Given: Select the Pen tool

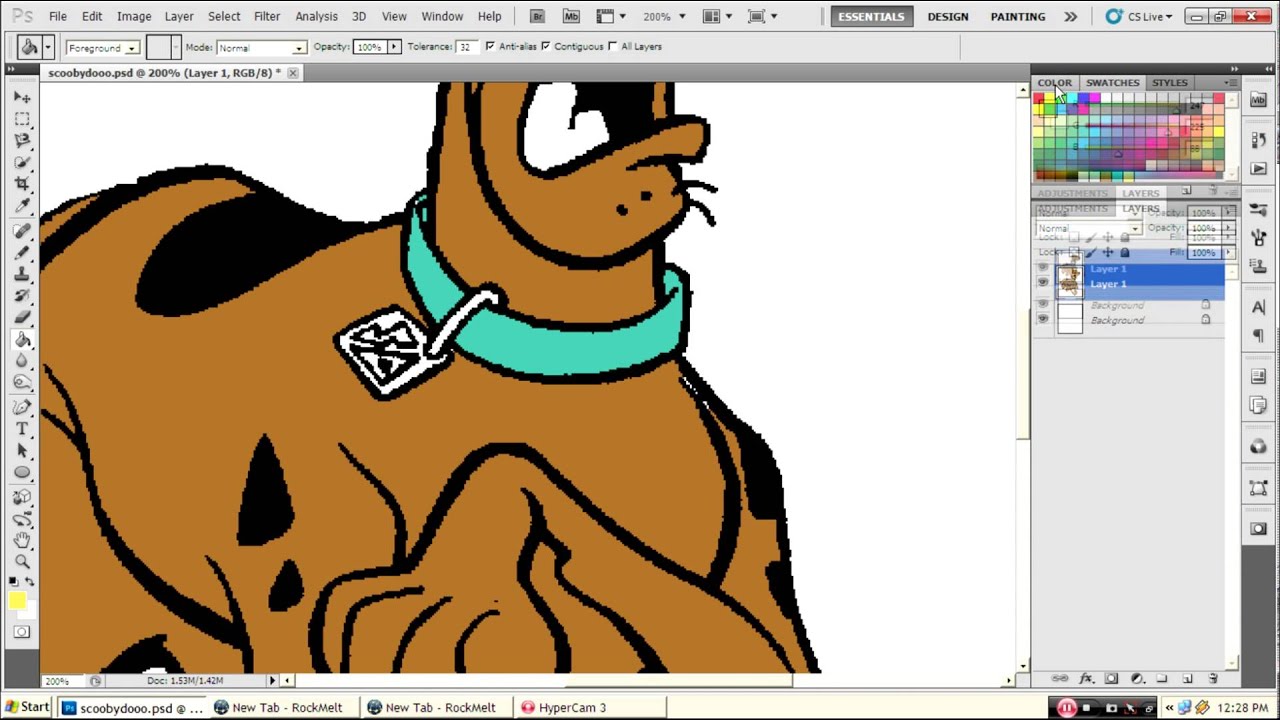Looking at the screenshot, I should 22,408.
